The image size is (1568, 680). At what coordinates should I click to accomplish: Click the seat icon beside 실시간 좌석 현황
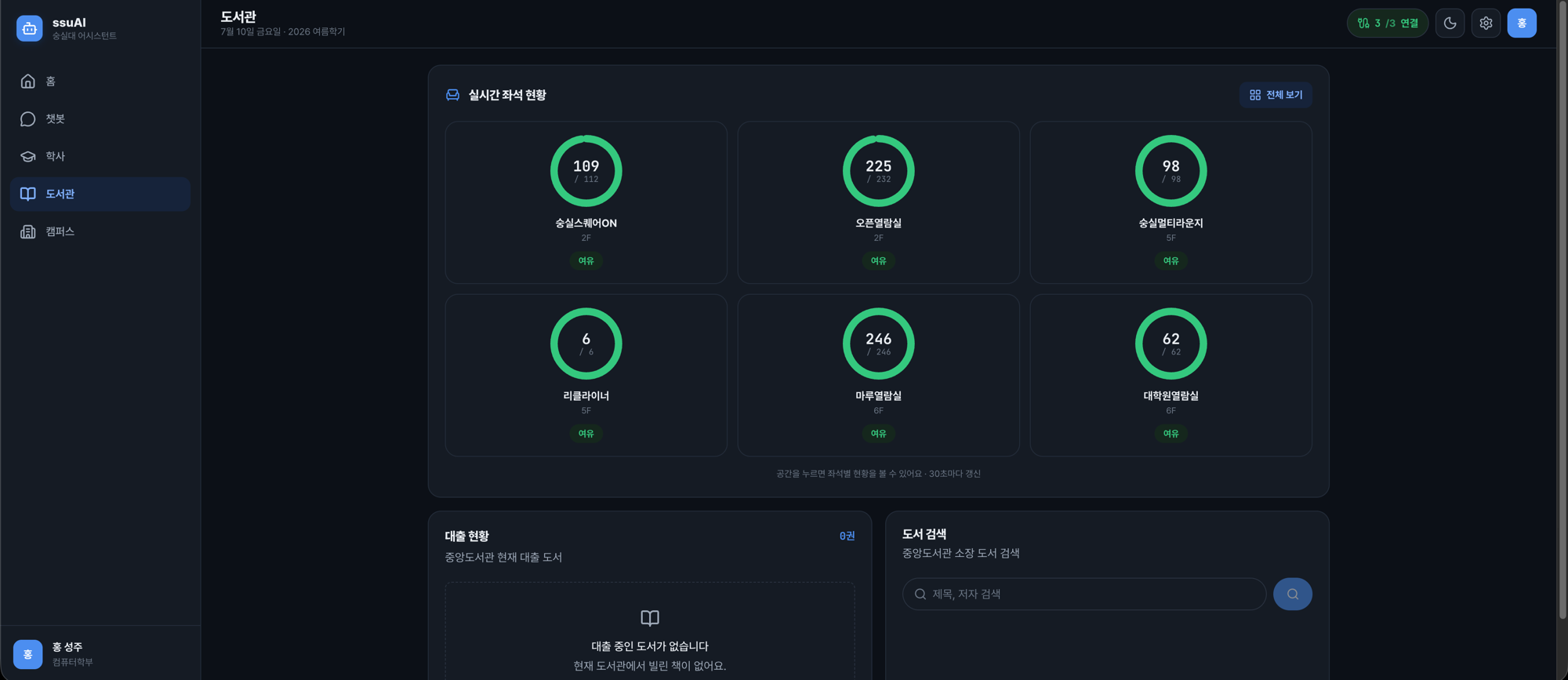tap(452, 95)
